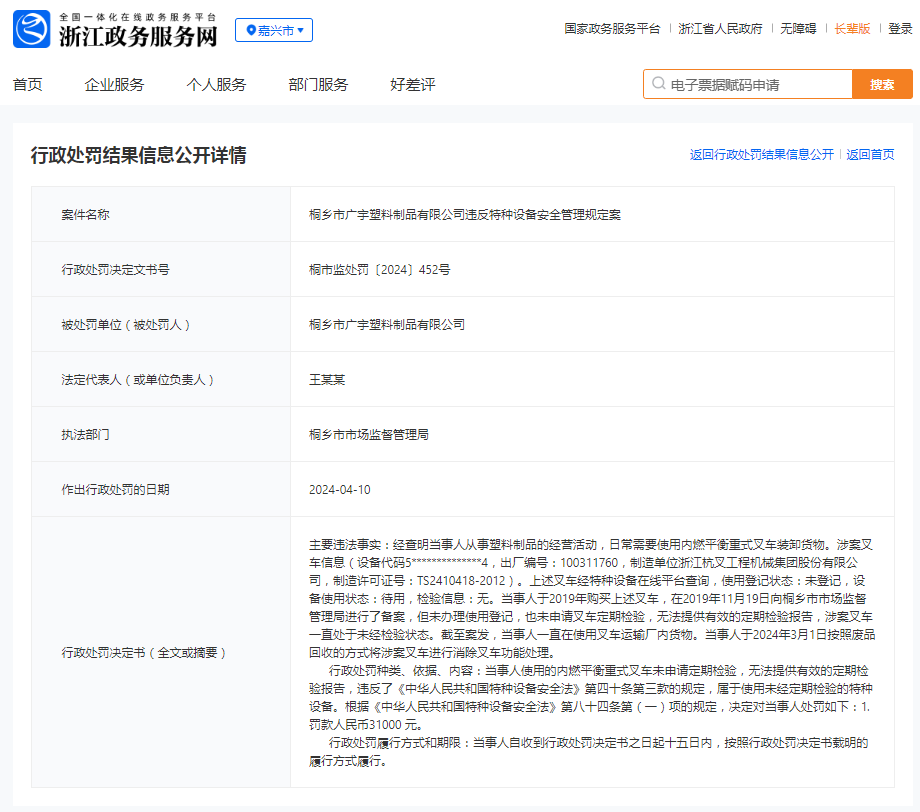Image resolution: width=920 pixels, height=812 pixels.
Task: Switch to 长辈版 elder-friendly version
Action: point(852,29)
